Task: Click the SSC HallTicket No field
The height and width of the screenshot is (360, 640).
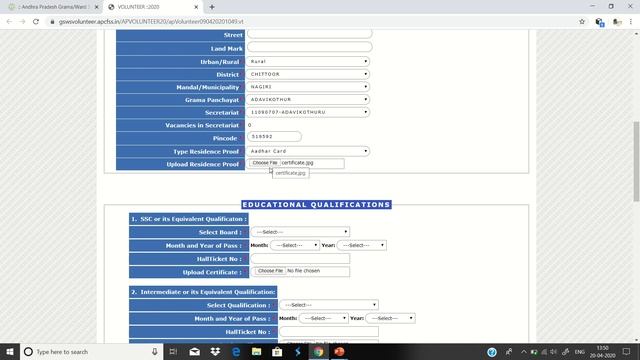Action: pos(300,258)
